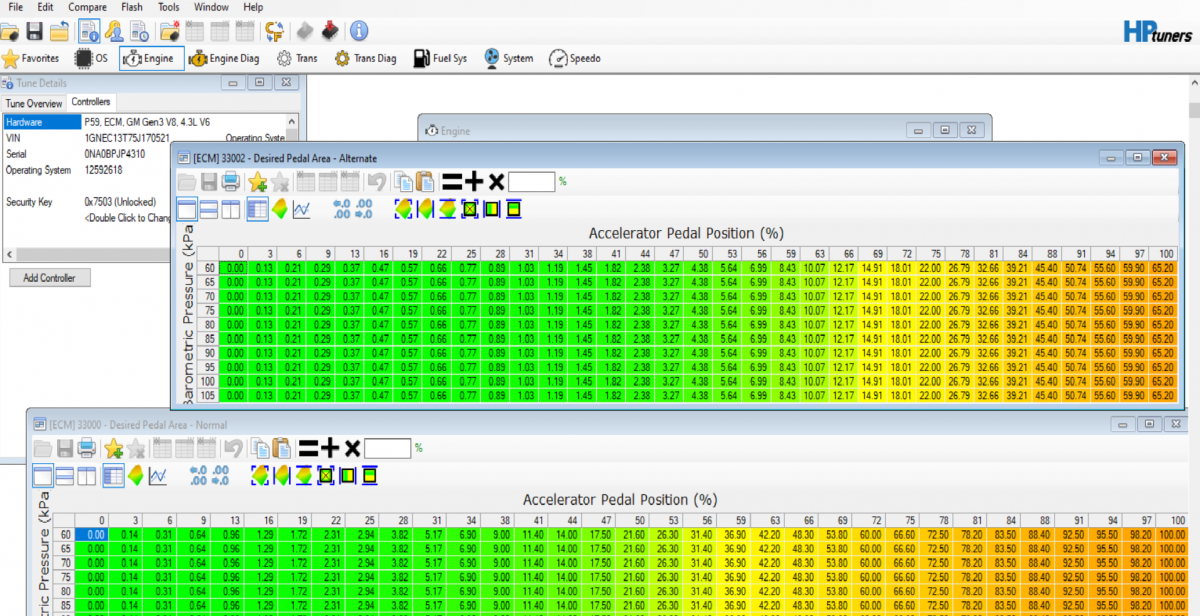Open the File menu
Image resolution: width=1200 pixels, height=616 pixels.
pyautogui.click(x=15, y=7)
